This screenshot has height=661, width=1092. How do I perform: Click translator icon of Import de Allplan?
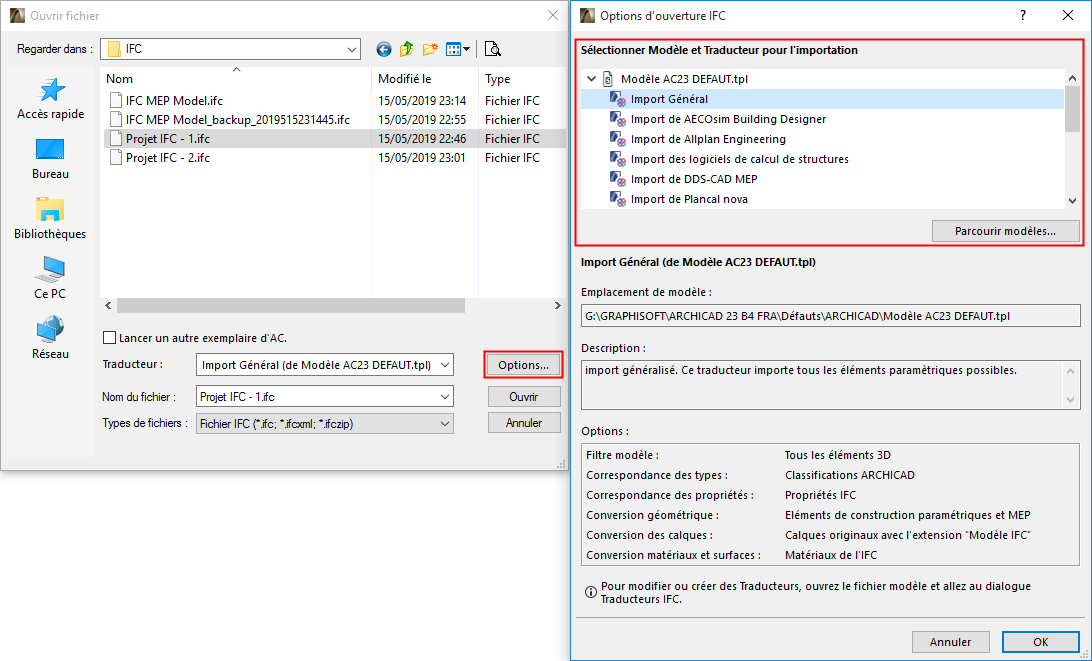click(x=618, y=139)
